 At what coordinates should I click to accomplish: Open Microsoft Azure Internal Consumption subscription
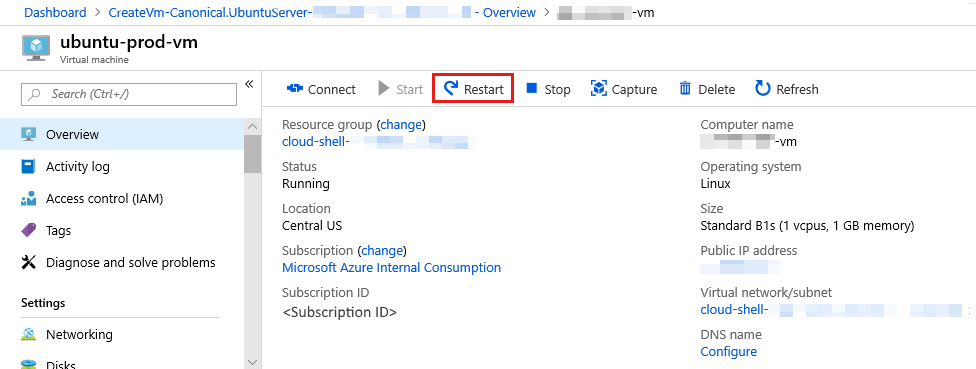pos(392,268)
